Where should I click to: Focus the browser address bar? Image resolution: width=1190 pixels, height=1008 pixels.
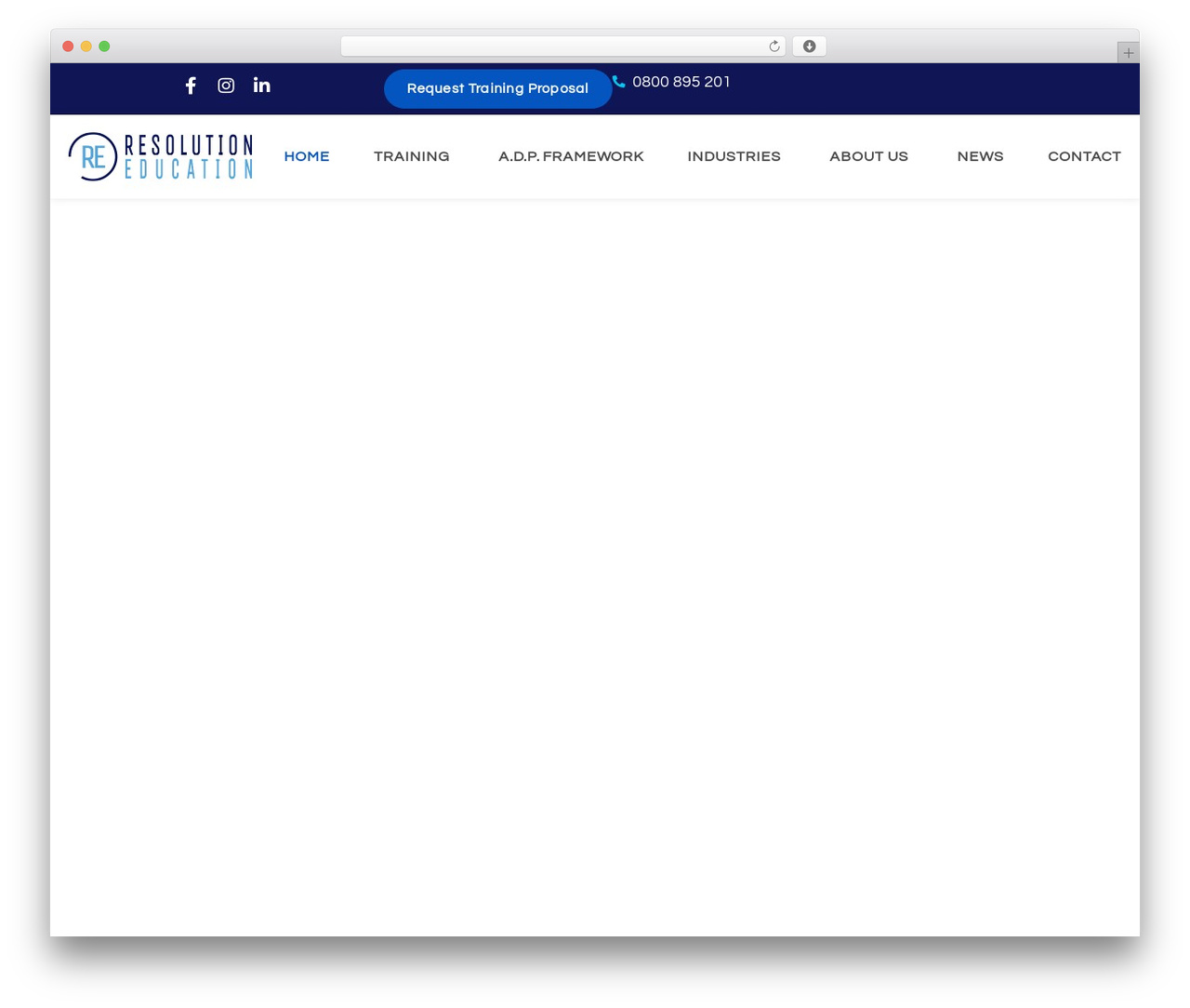[x=562, y=46]
